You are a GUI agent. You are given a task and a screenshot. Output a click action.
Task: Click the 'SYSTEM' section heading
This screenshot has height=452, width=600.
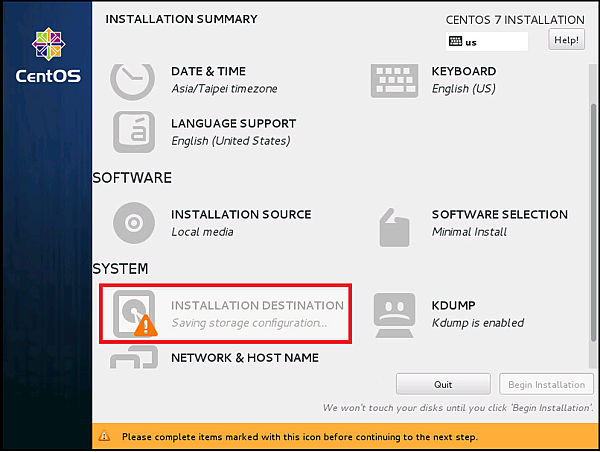coord(120,269)
